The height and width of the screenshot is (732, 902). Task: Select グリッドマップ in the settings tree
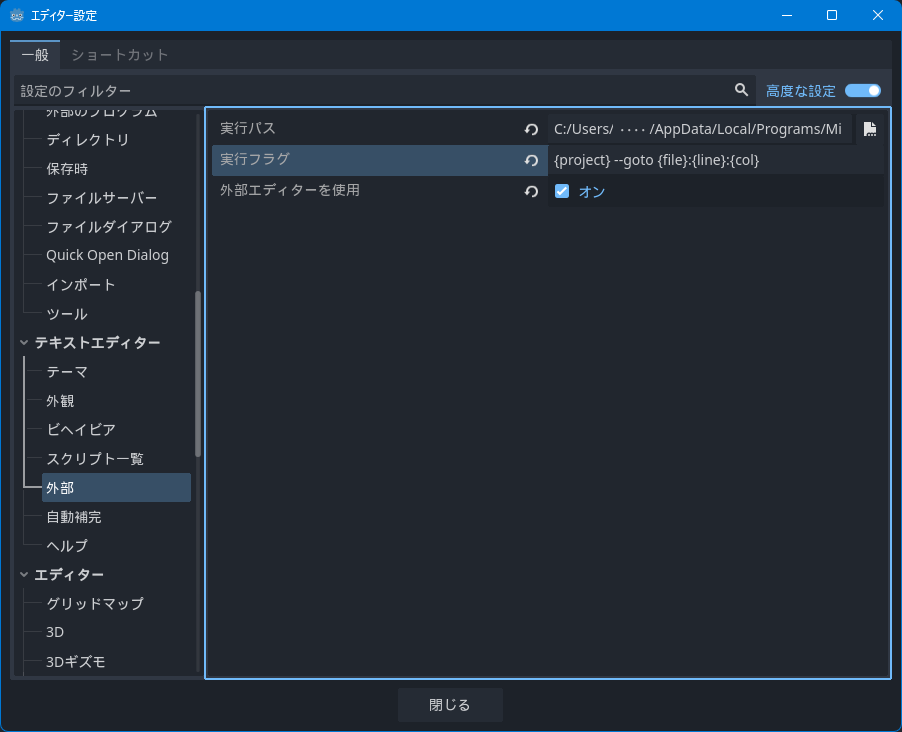[x=95, y=604]
